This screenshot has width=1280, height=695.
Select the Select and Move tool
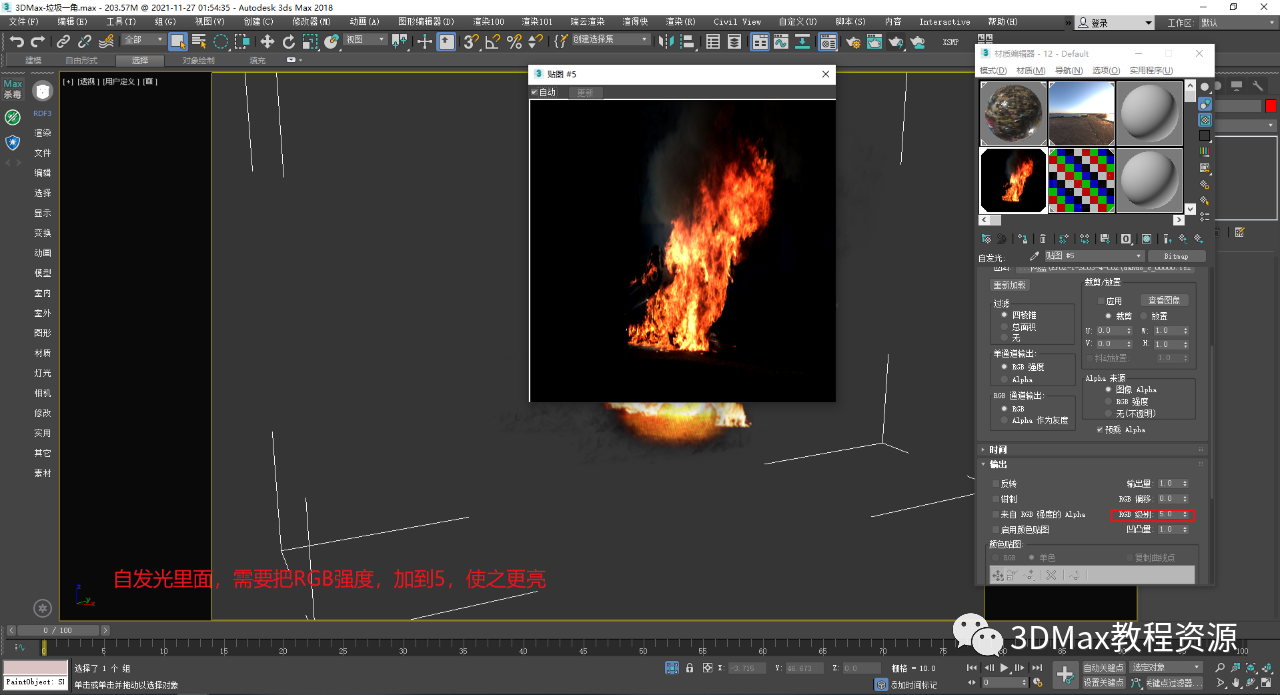tap(267, 41)
